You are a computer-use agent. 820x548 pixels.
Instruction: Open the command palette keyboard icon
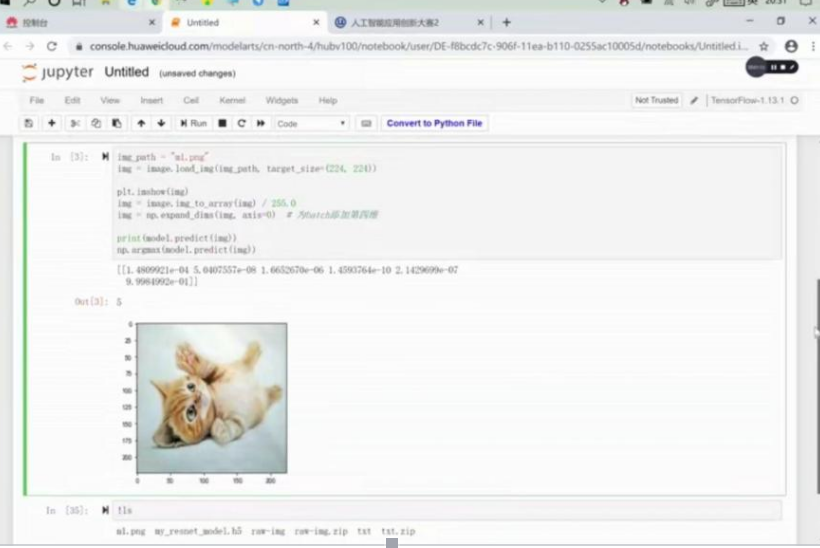pyautogui.click(x=366, y=123)
